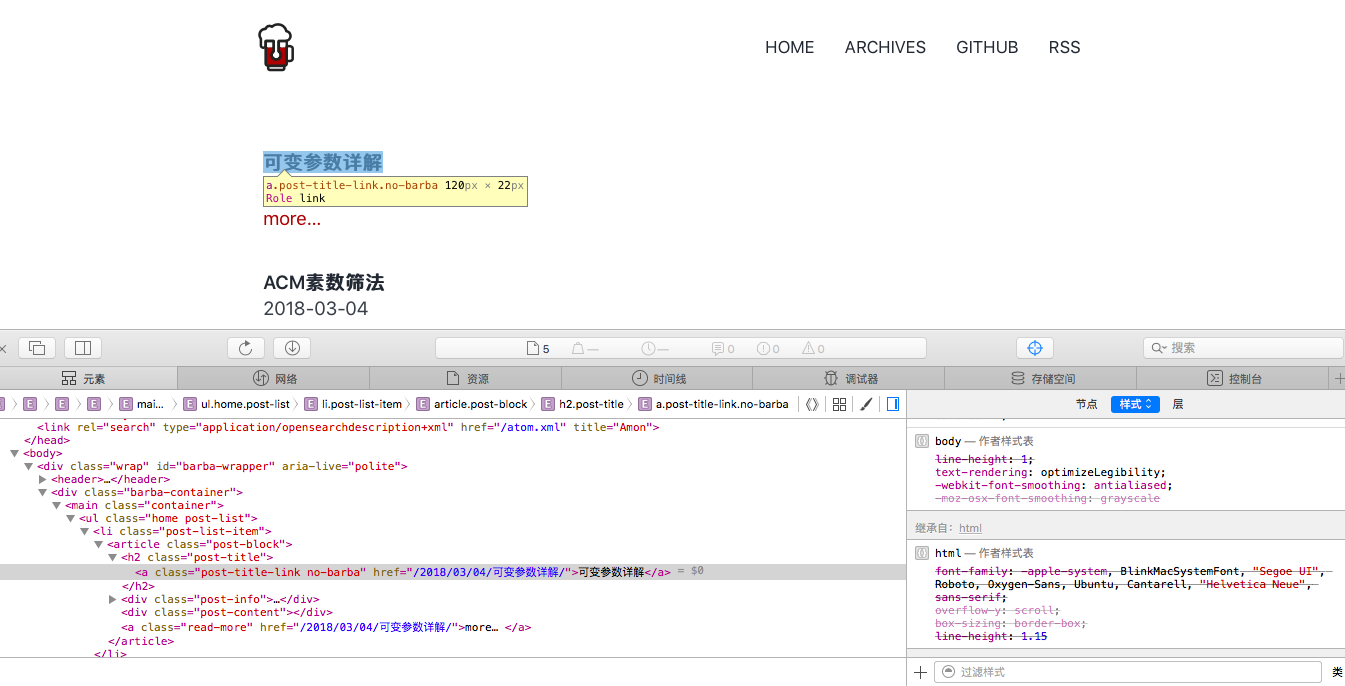Viewport: 1345px width, 686px height.
Task: Focus the 搜索 inspector search field
Action: (1243, 348)
